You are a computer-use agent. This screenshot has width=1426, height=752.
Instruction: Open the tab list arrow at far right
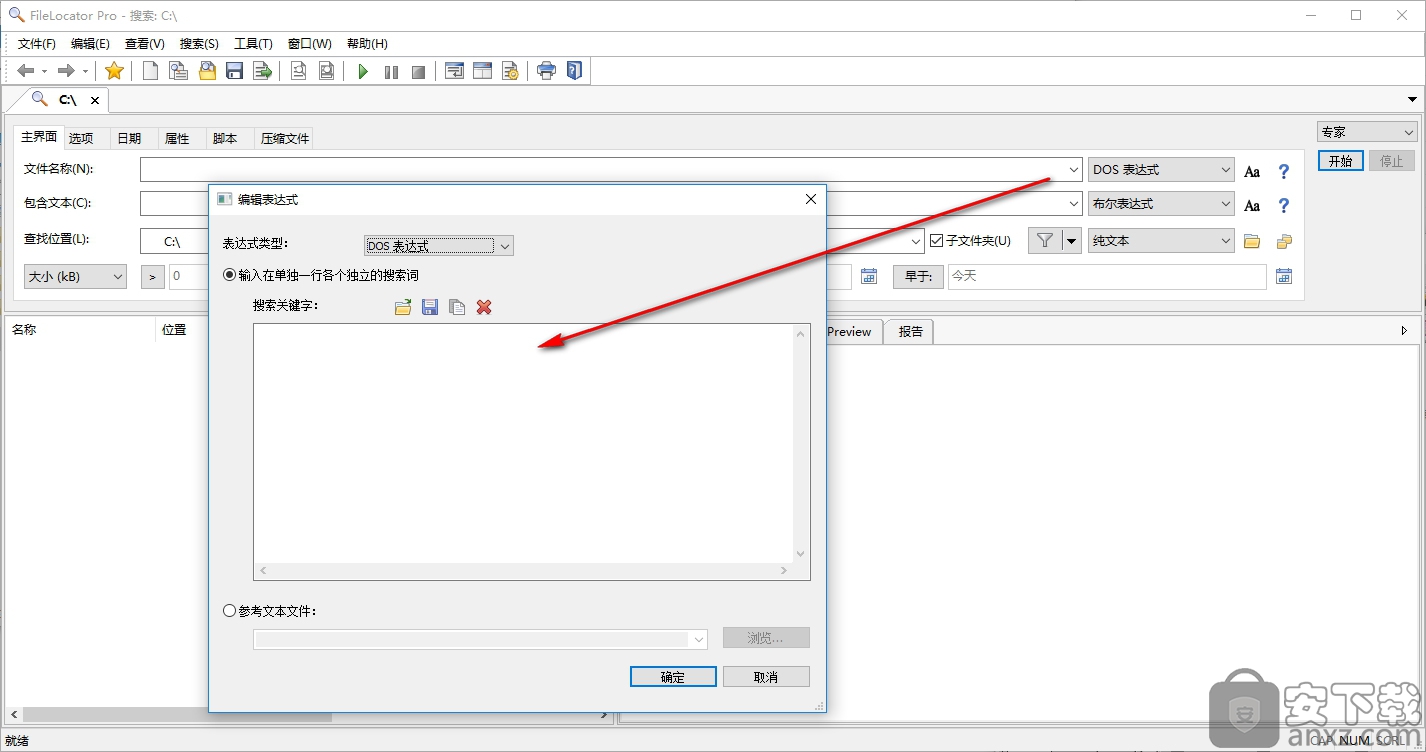pyautogui.click(x=1413, y=100)
